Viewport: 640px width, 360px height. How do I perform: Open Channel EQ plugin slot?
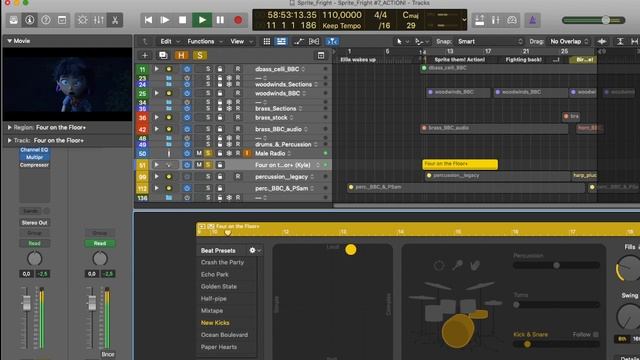34,150
